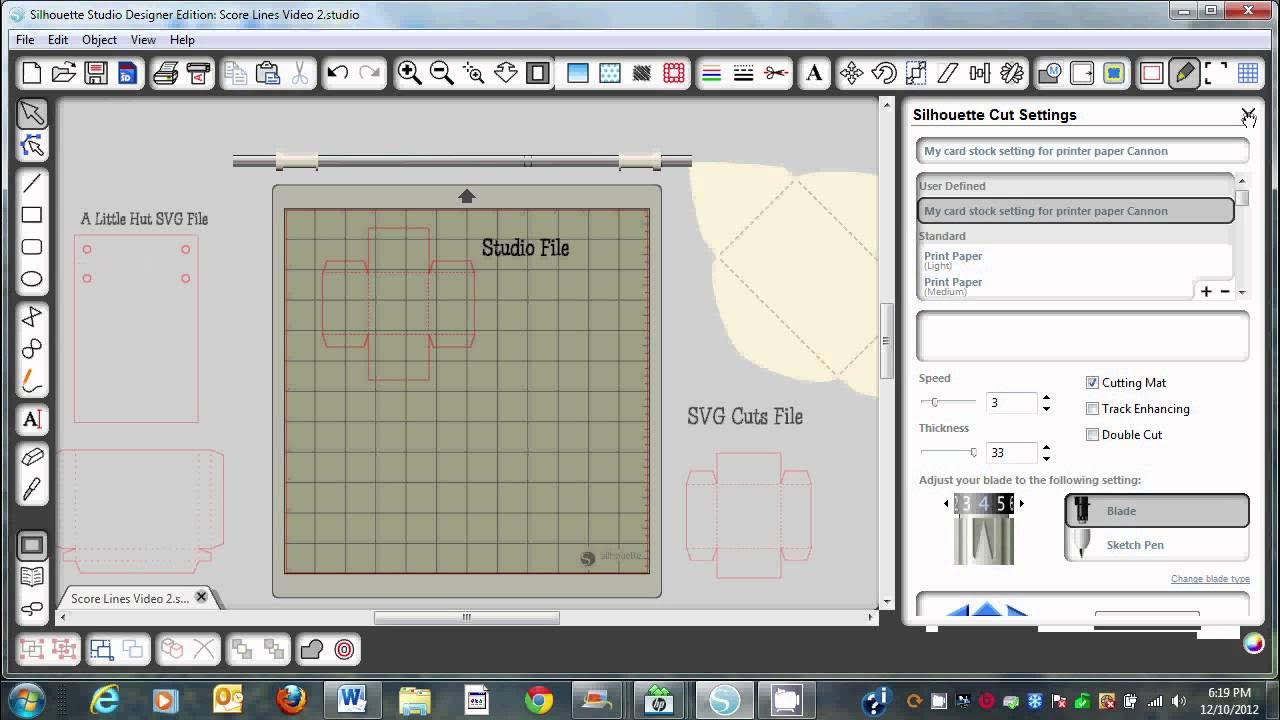This screenshot has width=1280, height=720.
Task: Open Fill Color window icon
Action: click(578, 73)
